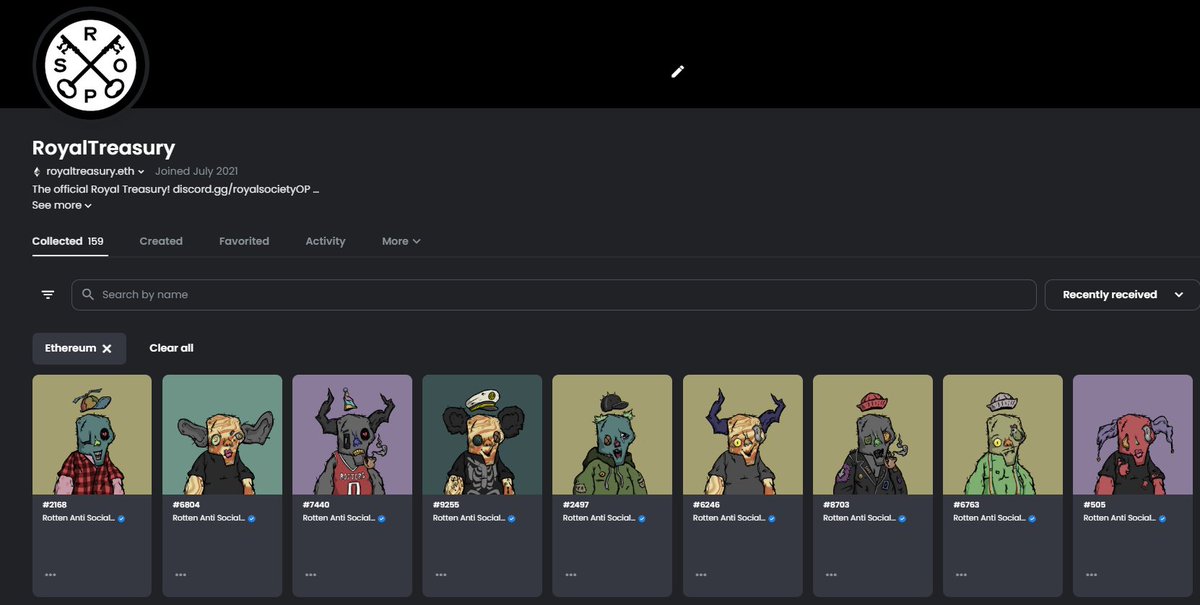The height and width of the screenshot is (605, 1200).
Task: Open more options dots on card #505
Action: [x=1090, y=575]
